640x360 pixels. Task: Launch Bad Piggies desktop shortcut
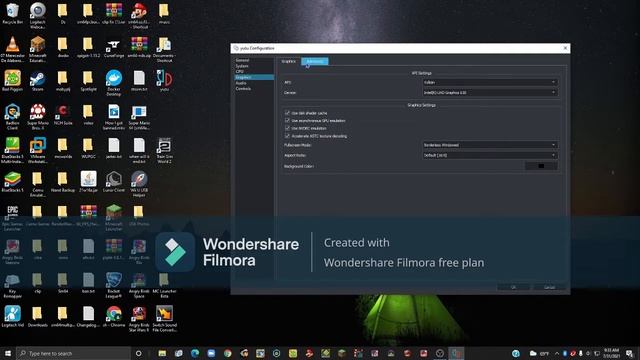12,81
